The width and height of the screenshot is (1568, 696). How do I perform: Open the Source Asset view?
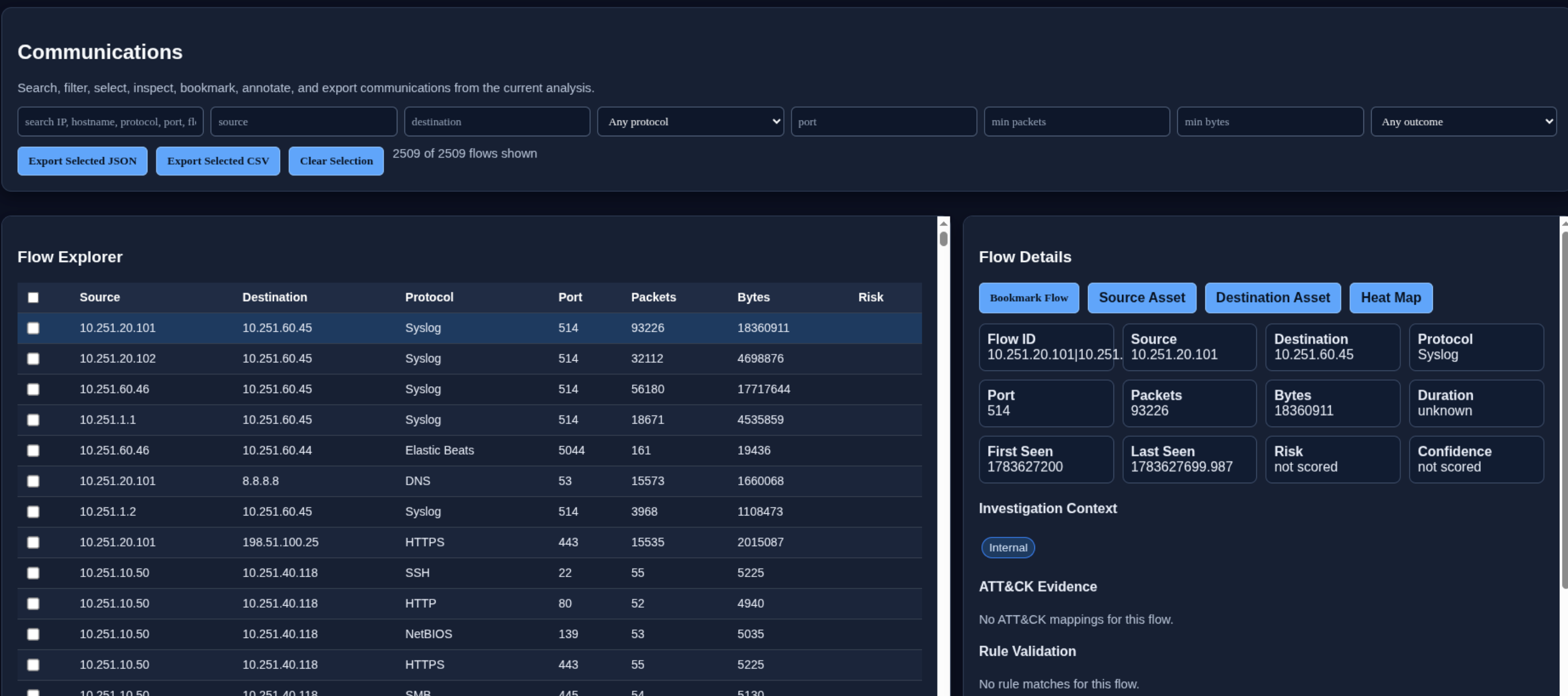1142,298
